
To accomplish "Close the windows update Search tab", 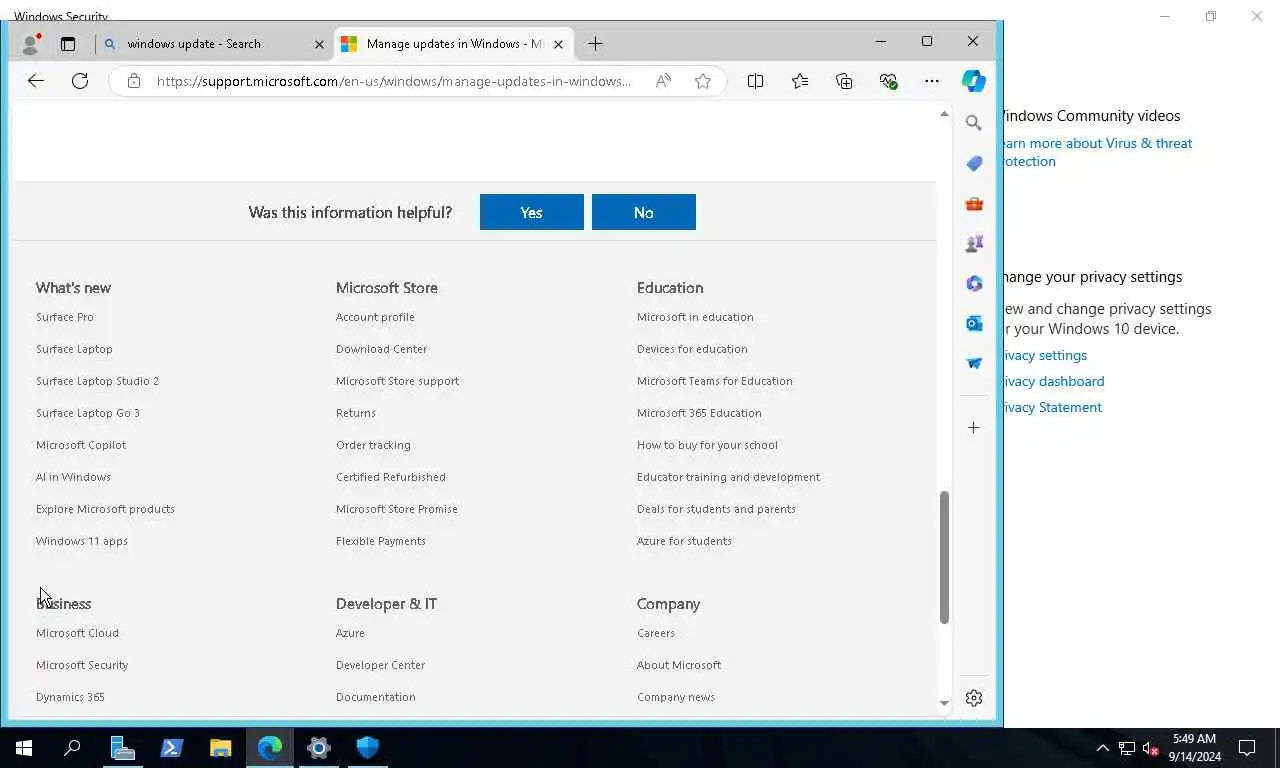I will [x=320, y=44].
